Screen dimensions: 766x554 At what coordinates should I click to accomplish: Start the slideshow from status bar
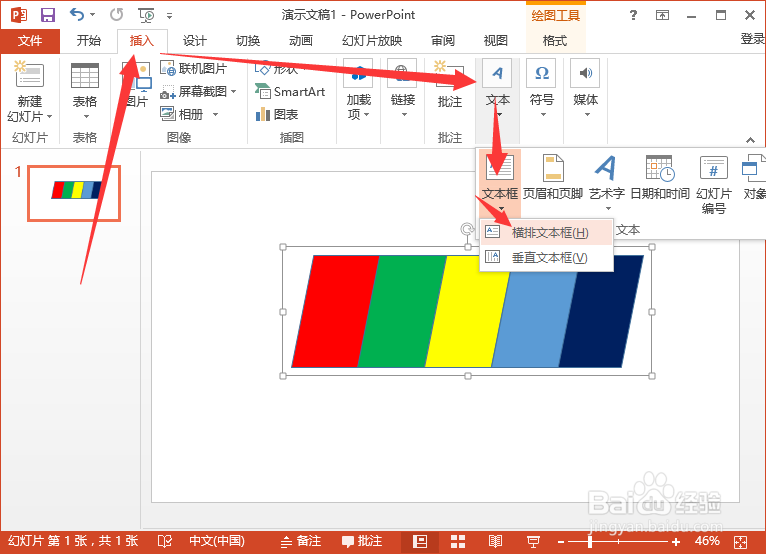(533, 541)
